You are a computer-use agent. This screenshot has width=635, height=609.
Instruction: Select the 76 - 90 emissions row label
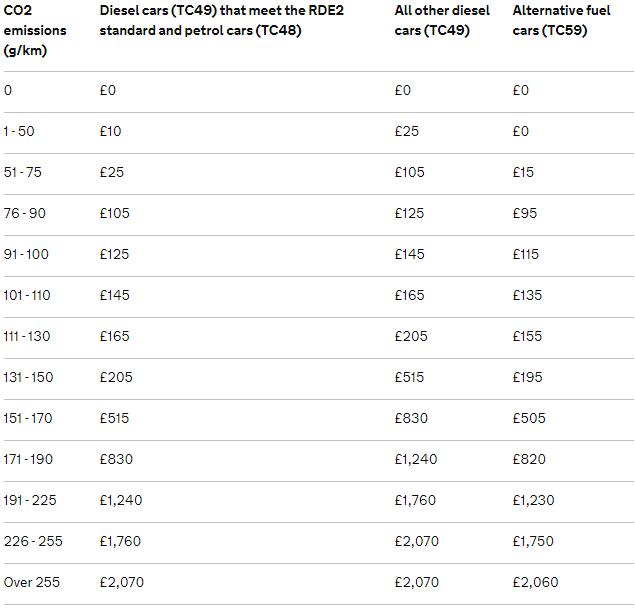[25, 213]
